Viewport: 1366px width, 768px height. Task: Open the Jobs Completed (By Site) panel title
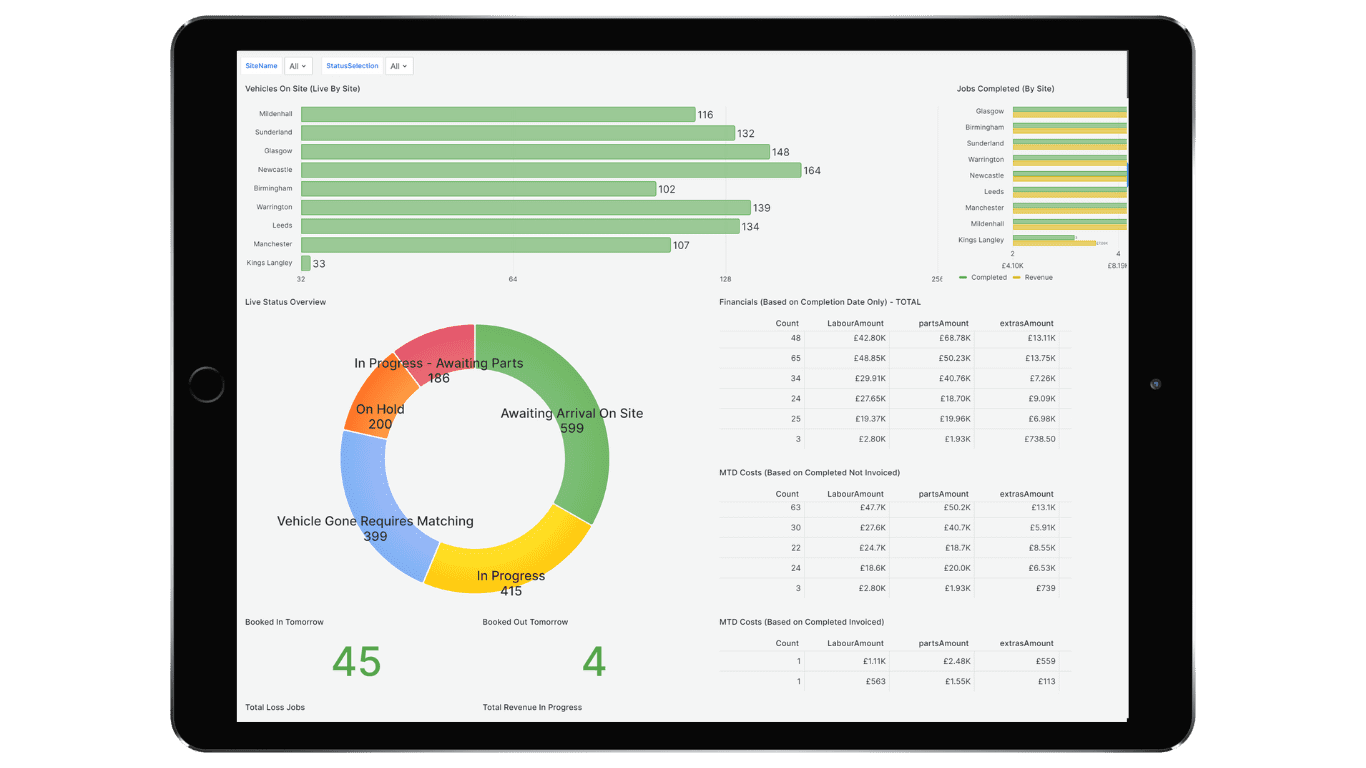pyautogui.click(x=1005, y=89)
